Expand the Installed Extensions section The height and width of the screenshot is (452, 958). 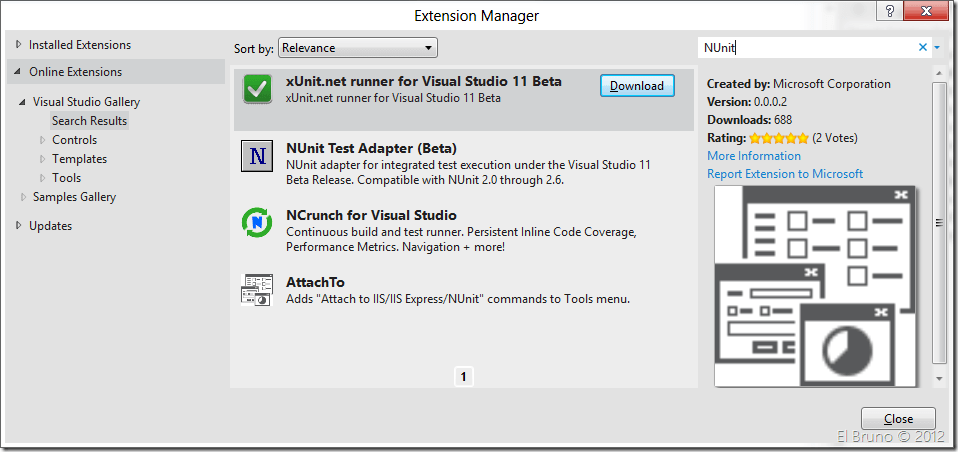coord(18,45)
